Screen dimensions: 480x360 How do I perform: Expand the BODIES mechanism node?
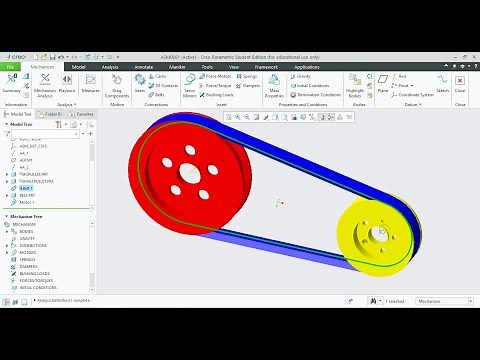pos(7,231)
